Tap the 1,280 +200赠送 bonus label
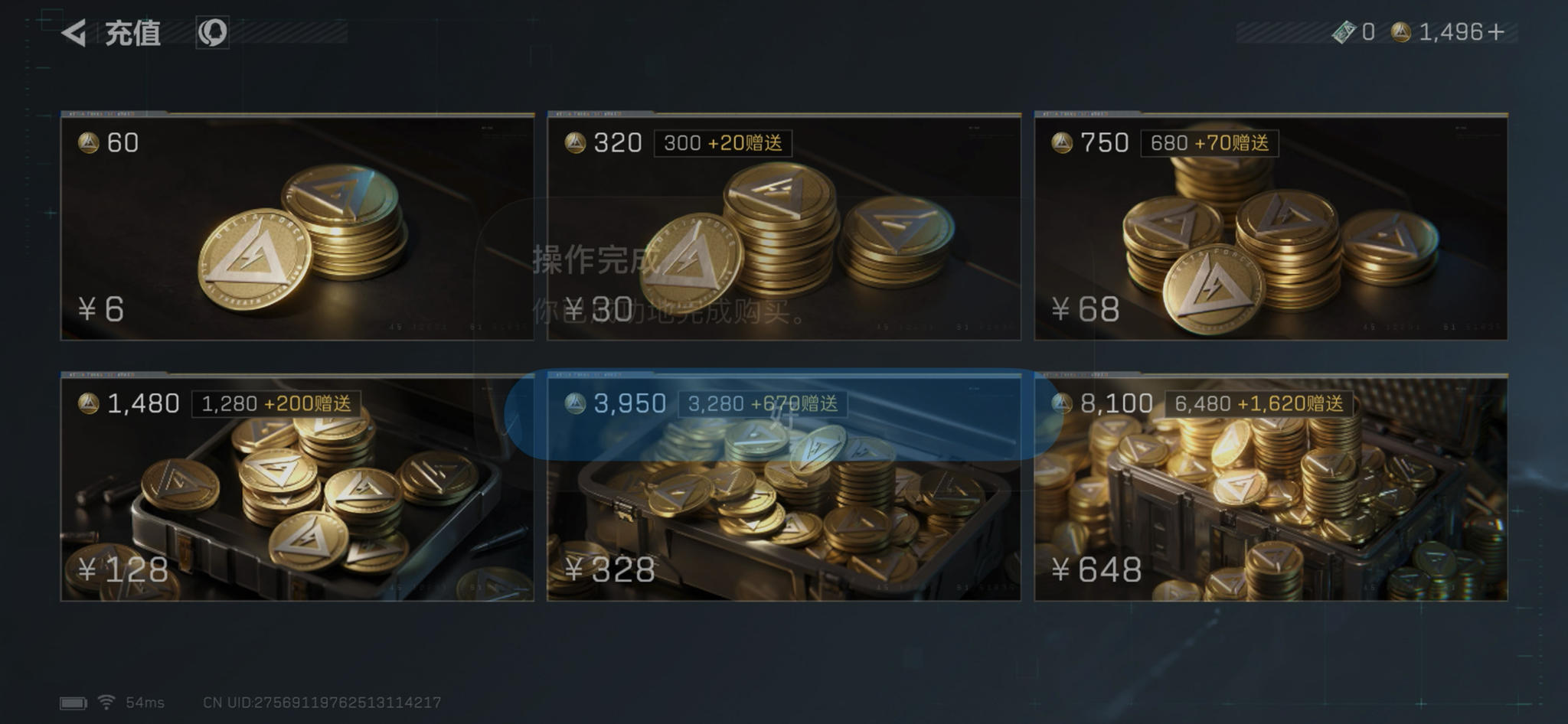 276,403
